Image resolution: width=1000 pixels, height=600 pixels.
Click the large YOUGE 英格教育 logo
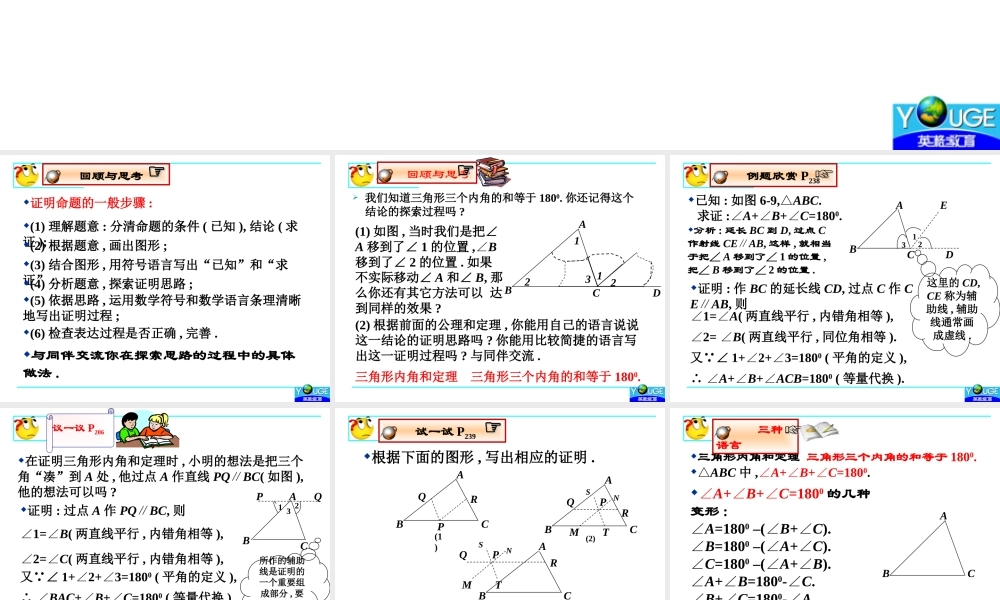pos(946,123)
